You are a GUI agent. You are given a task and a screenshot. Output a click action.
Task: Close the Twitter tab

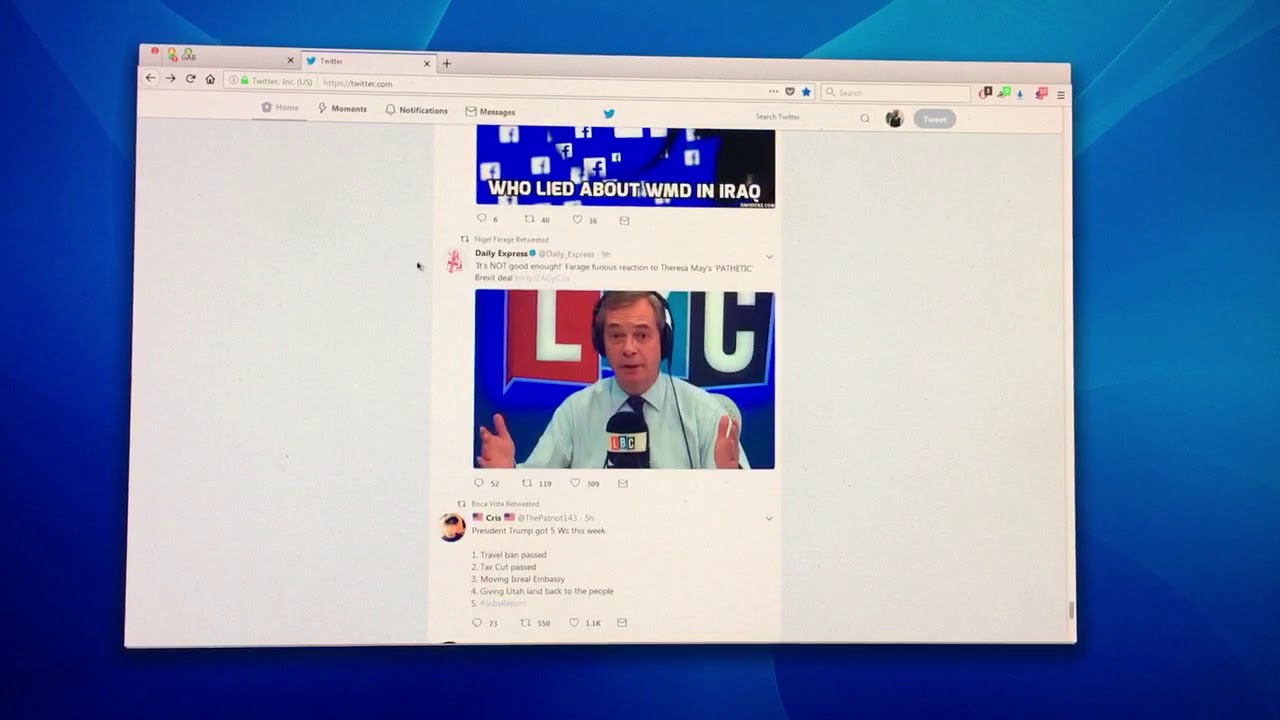[427, 63]
